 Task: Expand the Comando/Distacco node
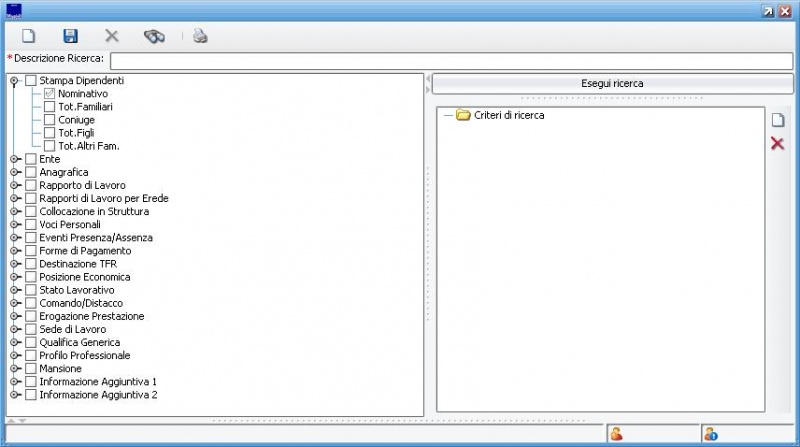pos(14,303)
